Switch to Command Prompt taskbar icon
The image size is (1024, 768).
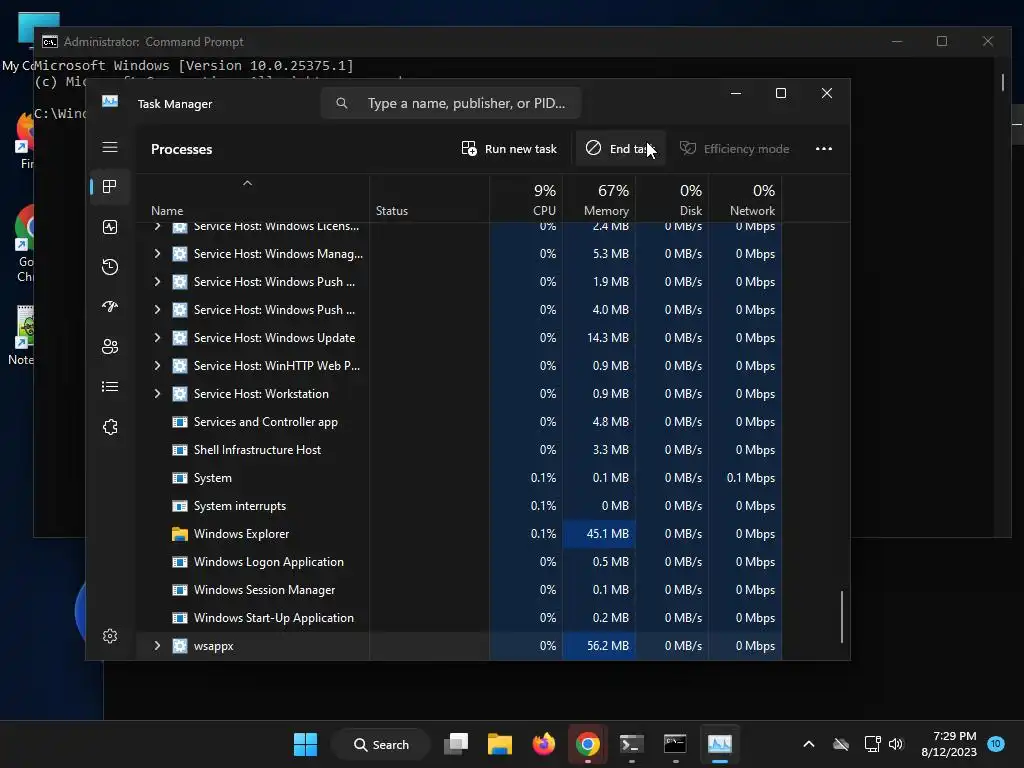click(675, 744)
